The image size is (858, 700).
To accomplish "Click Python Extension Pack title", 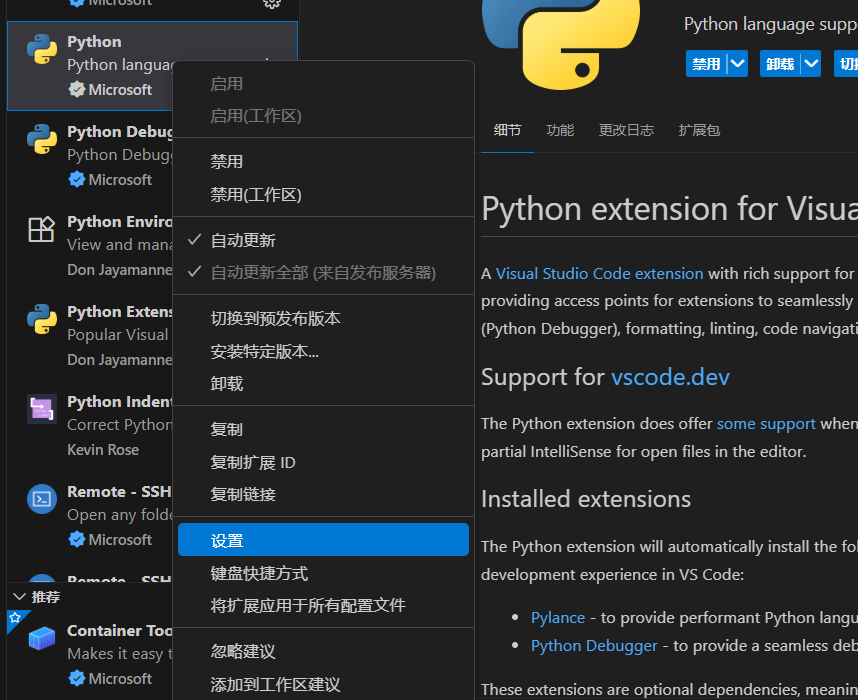I will pos(119,311).
